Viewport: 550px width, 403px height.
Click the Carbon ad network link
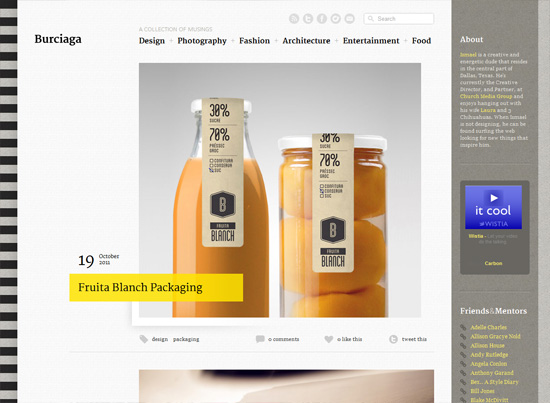coord(494,263)
